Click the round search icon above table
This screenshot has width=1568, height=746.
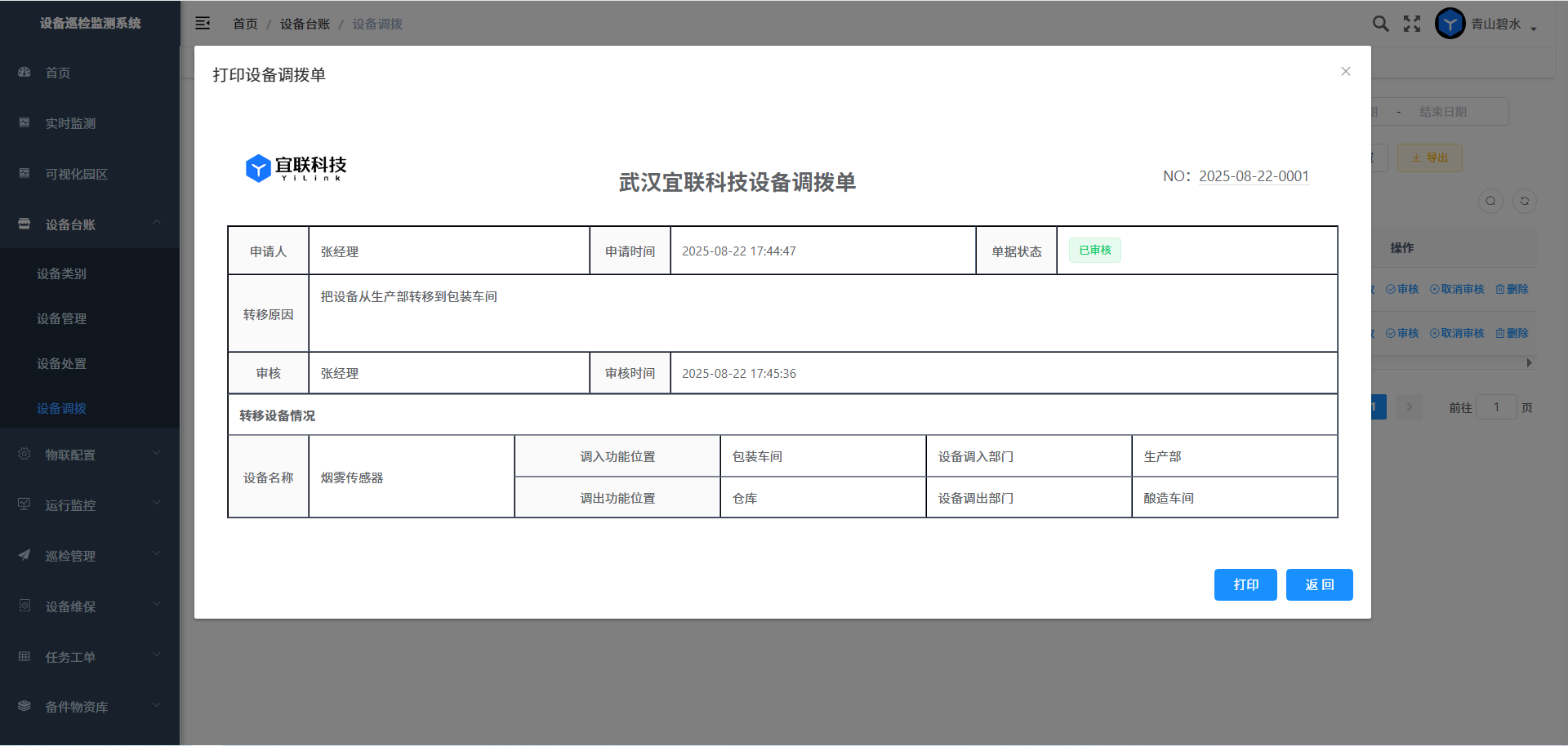click(1490, 202)
